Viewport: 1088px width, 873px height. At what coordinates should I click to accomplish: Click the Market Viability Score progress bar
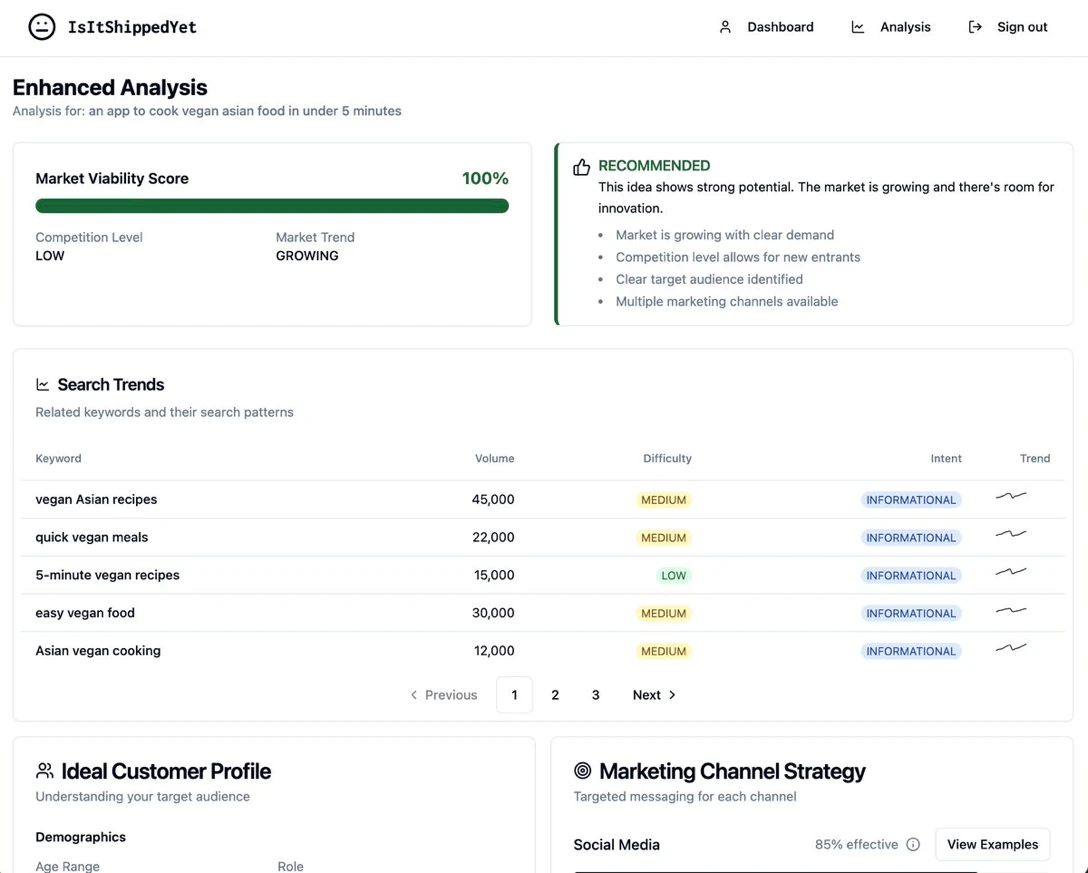point(272,206)
